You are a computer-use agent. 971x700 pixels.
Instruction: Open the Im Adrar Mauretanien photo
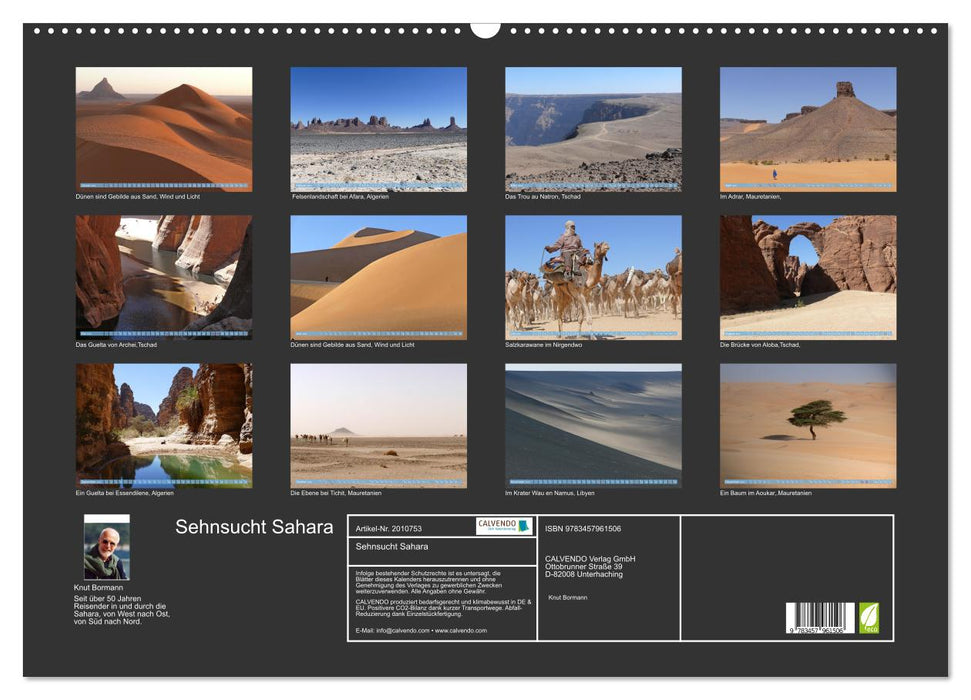click(806, 125)
